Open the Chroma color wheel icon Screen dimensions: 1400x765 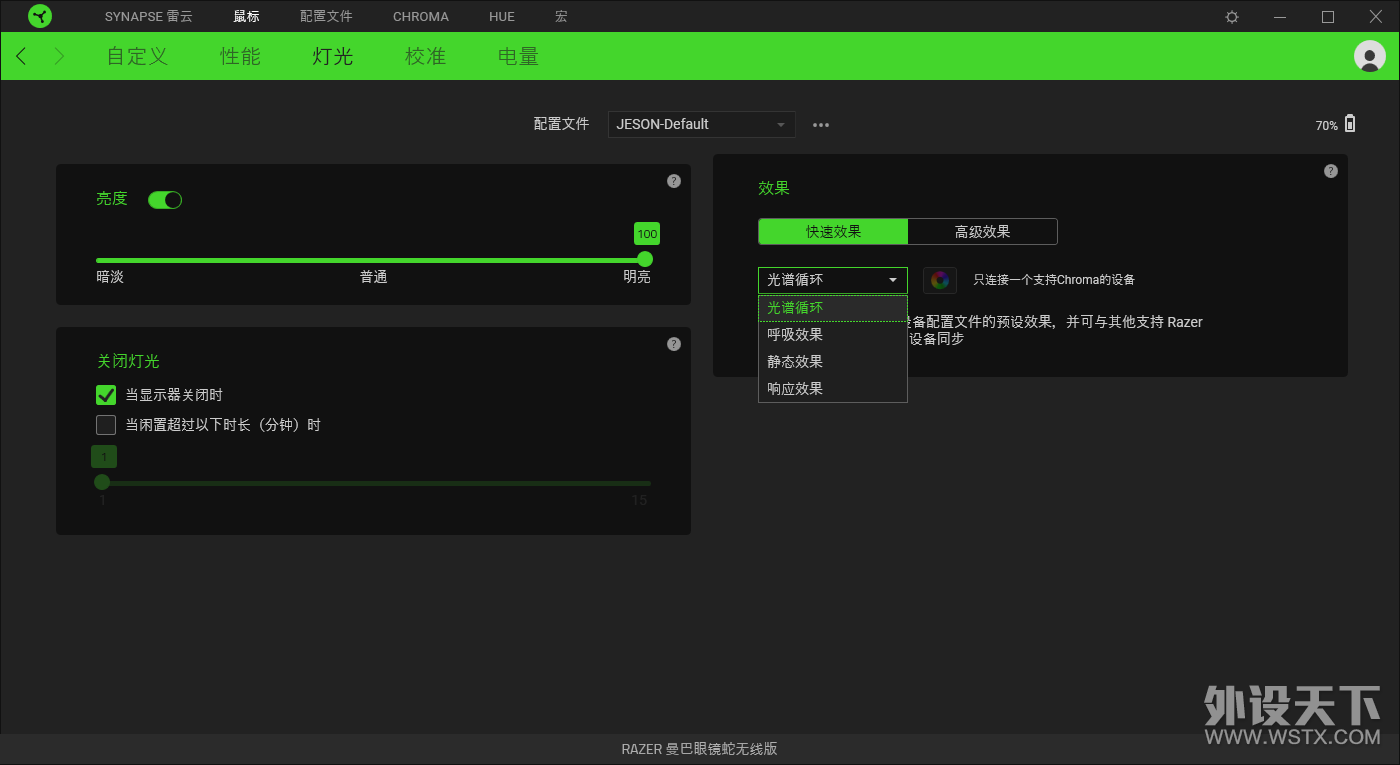pos(940,280)
